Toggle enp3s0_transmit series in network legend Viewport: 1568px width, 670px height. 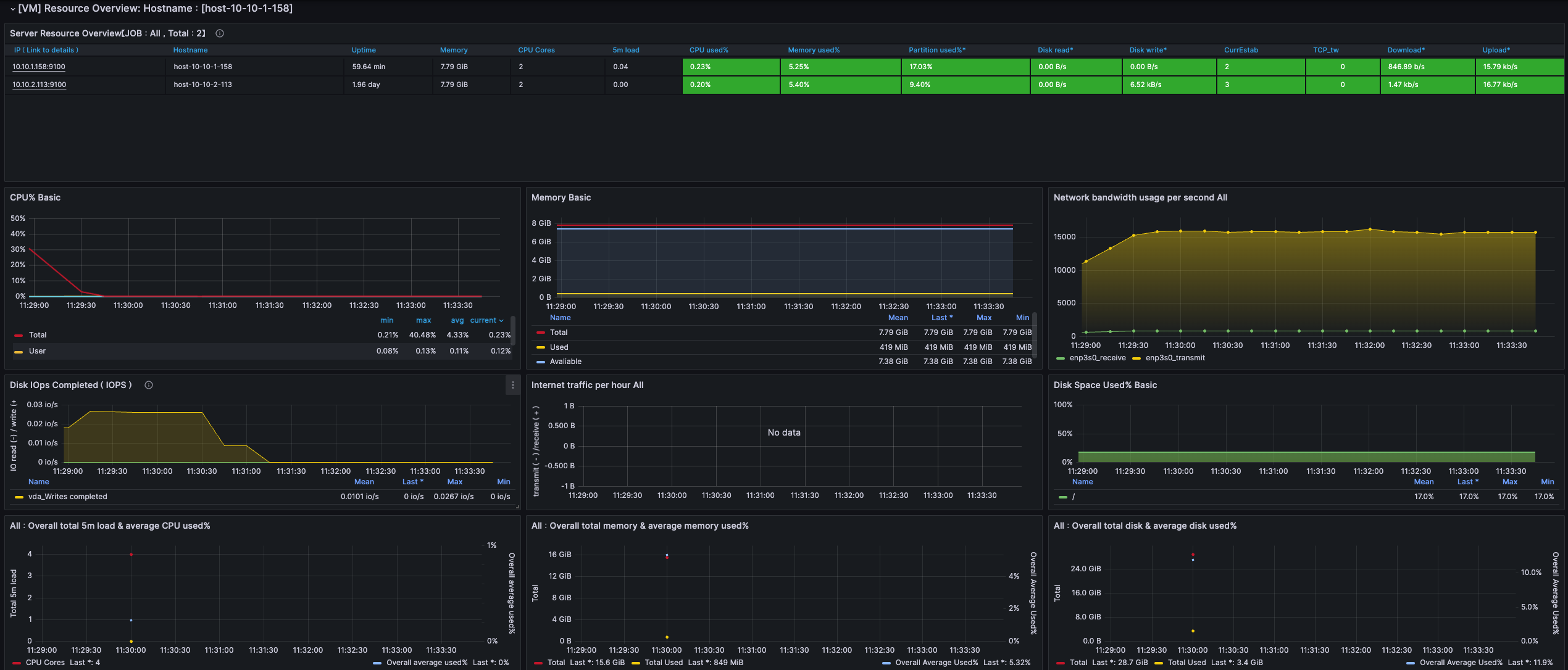[x=1175, y=358]
